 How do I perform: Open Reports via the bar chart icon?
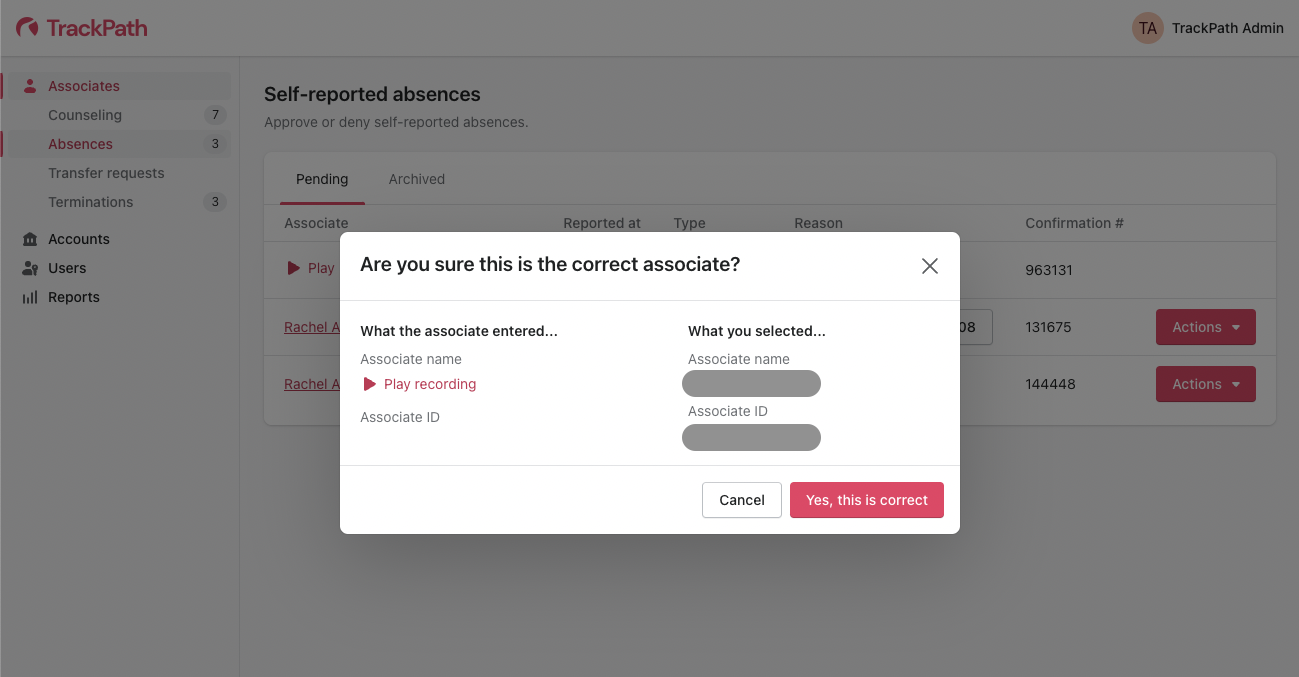coord(31,297)
